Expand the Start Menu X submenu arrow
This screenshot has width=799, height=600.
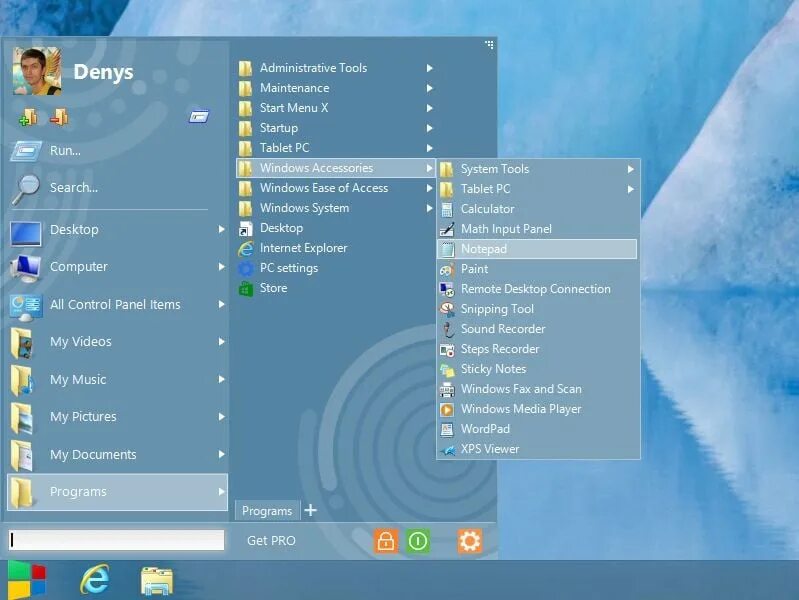tap(430, 108)
